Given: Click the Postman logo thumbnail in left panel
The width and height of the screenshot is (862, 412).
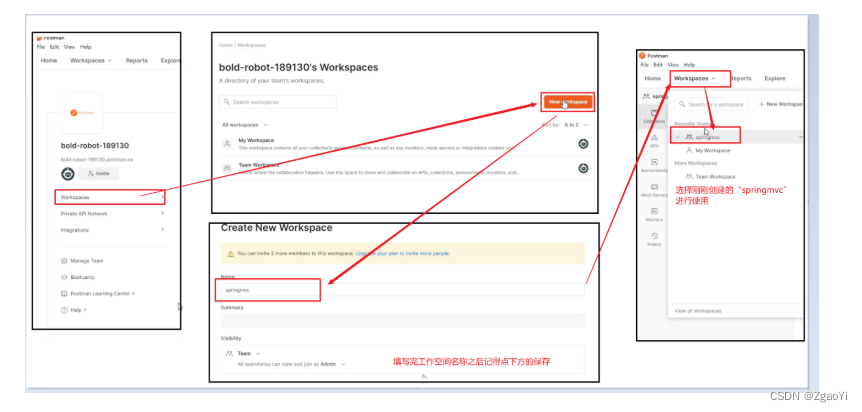Looking at the screenshot, I should [81, 113].
